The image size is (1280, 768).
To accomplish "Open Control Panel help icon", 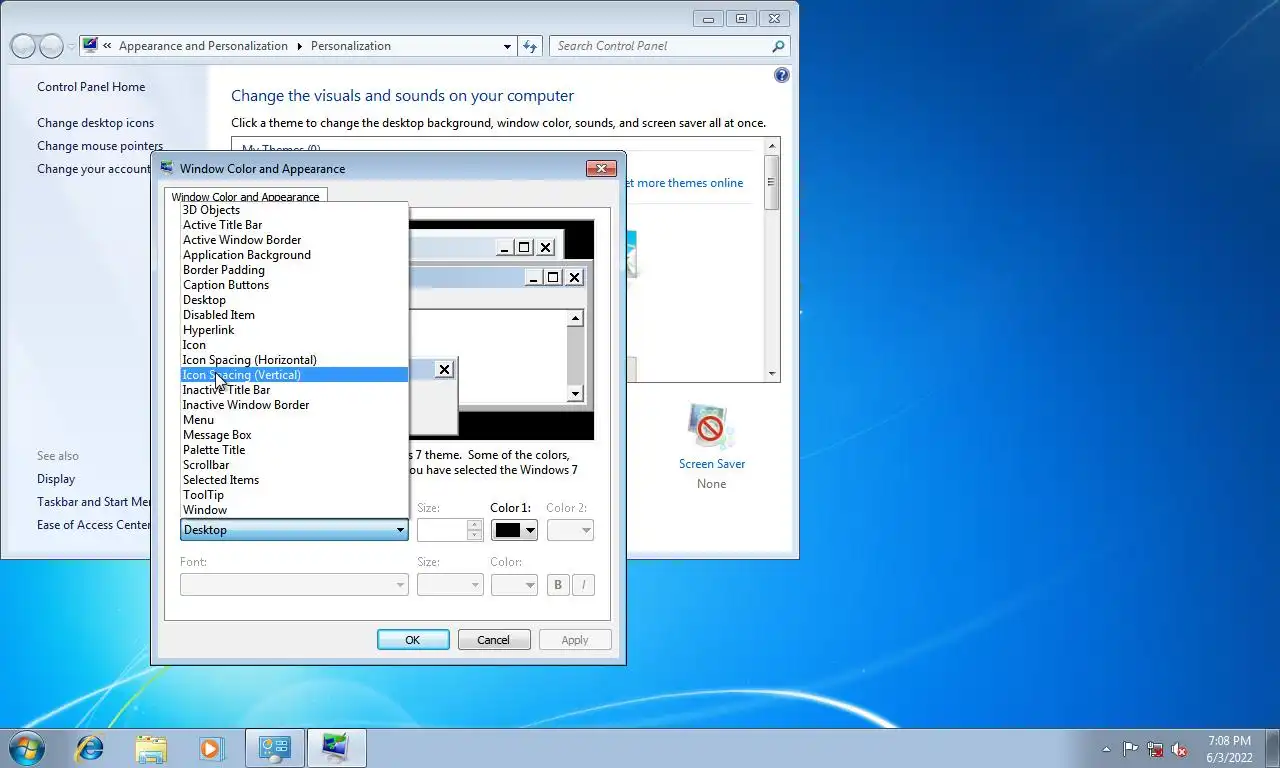I will [782, 75].
